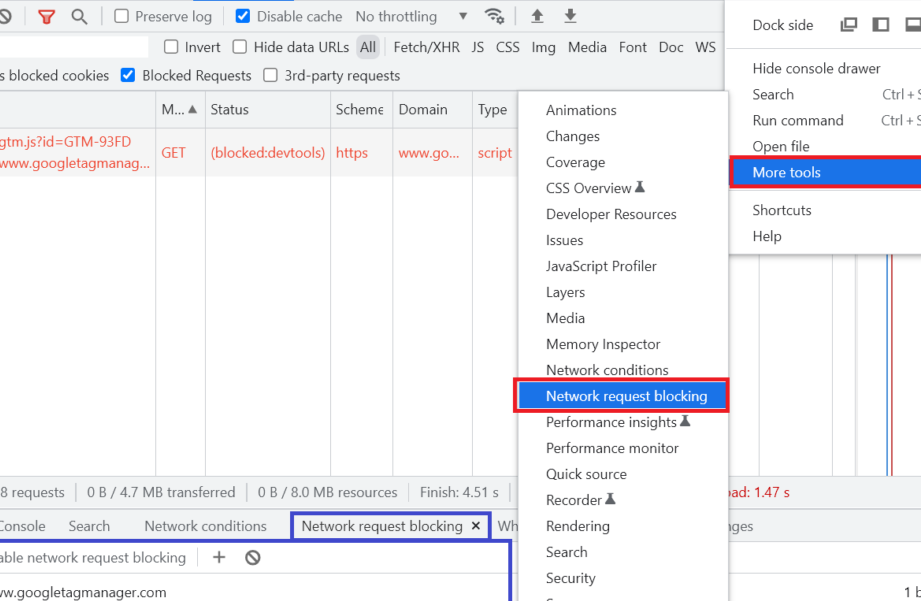The width and height of the screenshot is (921, 601).
Task: Switch to Network request blocking drawer tab
Action: point(382,526)
